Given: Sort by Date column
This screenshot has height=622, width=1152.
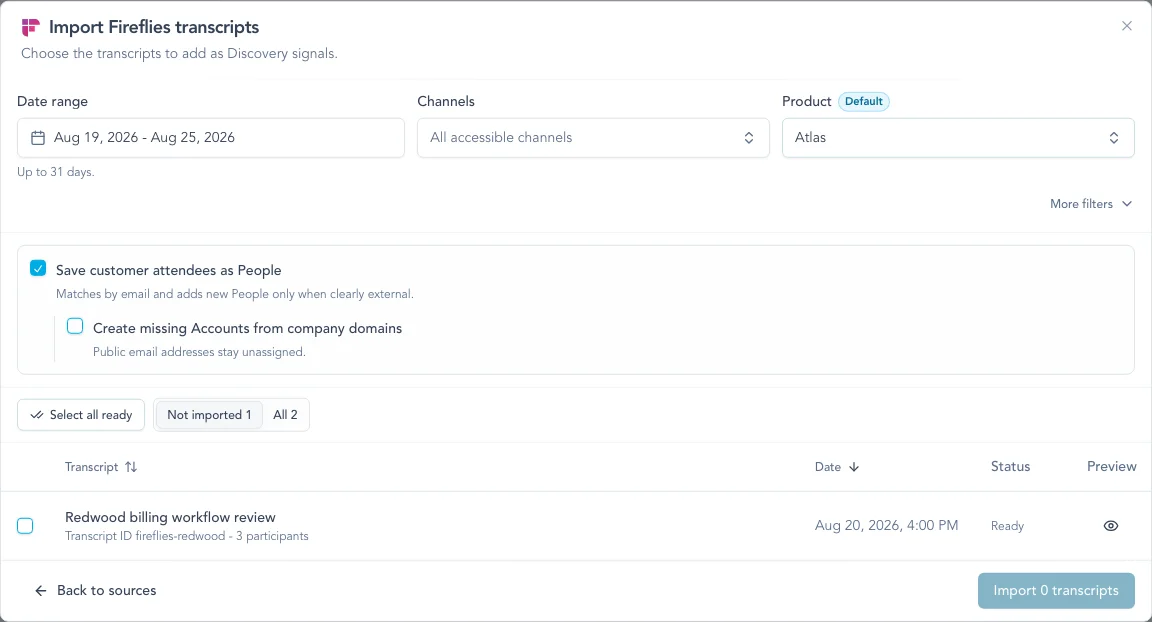Looking at the screenshot, I should [837, 467].
